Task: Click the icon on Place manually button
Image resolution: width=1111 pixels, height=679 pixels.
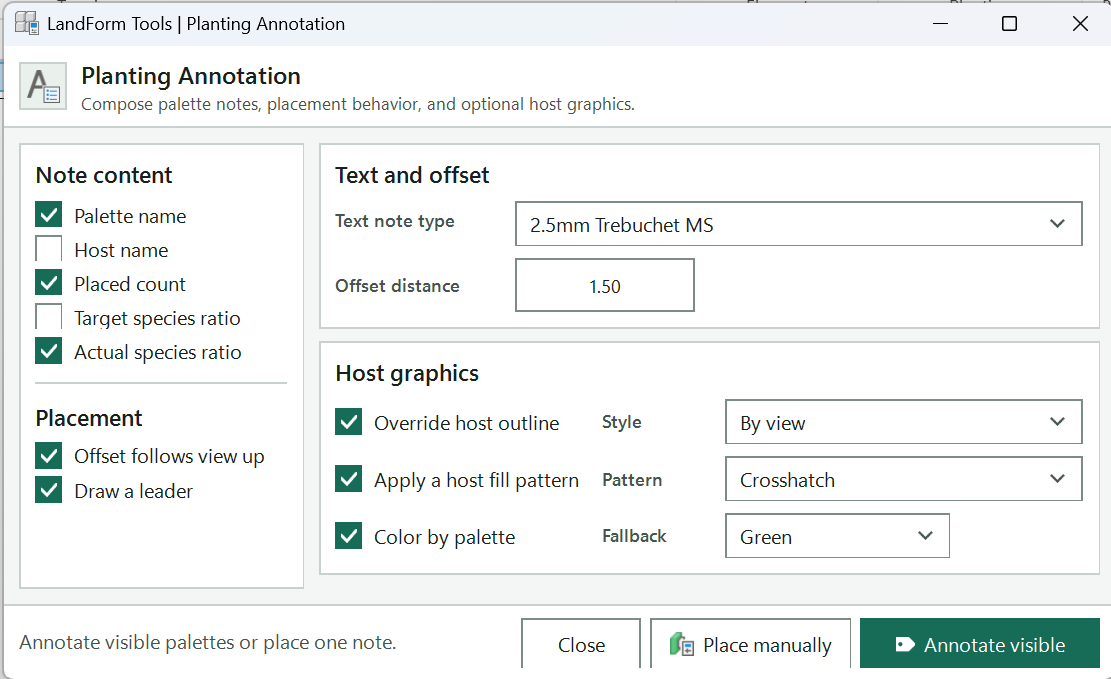Action: [682, 644]
